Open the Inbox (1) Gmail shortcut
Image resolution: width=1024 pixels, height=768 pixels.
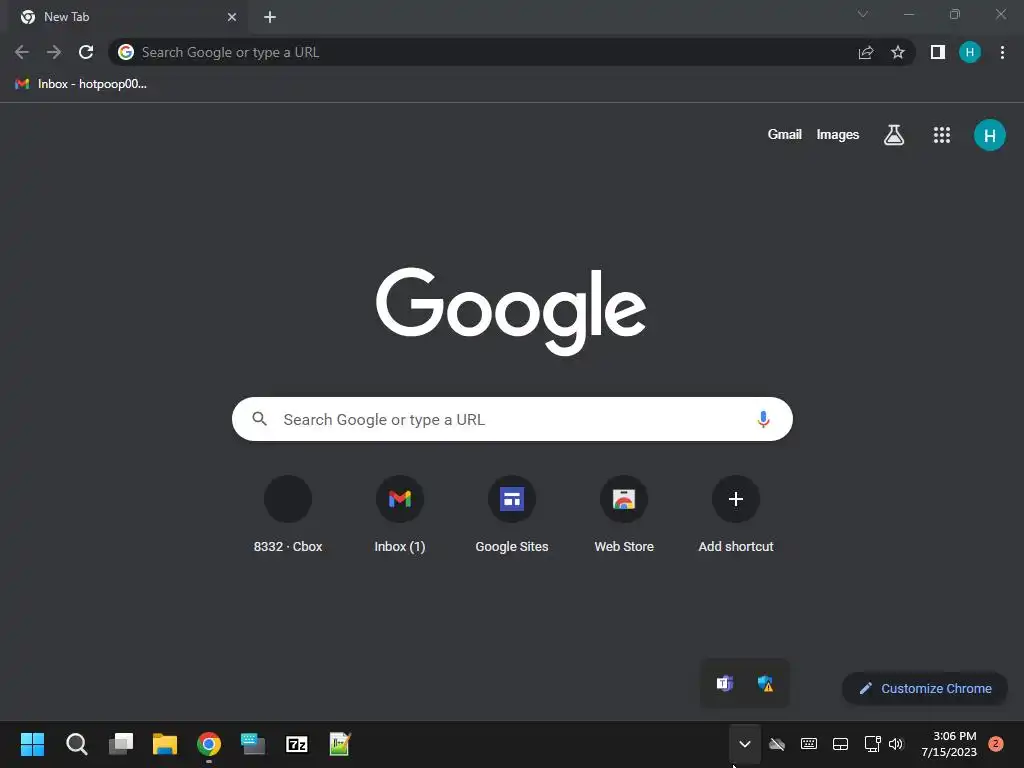pyautogui.click(x=400, y=515)
